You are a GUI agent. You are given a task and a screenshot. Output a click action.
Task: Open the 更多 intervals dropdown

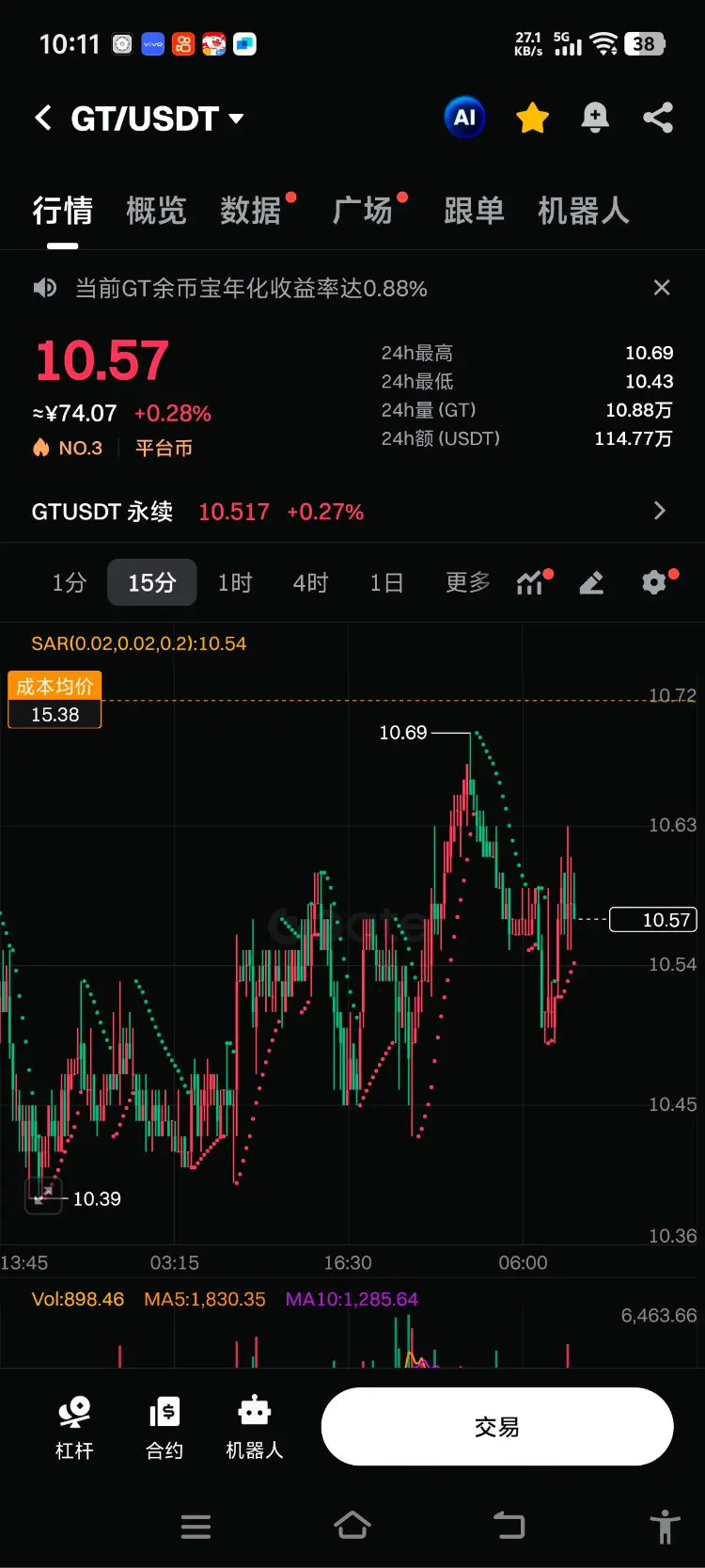468,583
